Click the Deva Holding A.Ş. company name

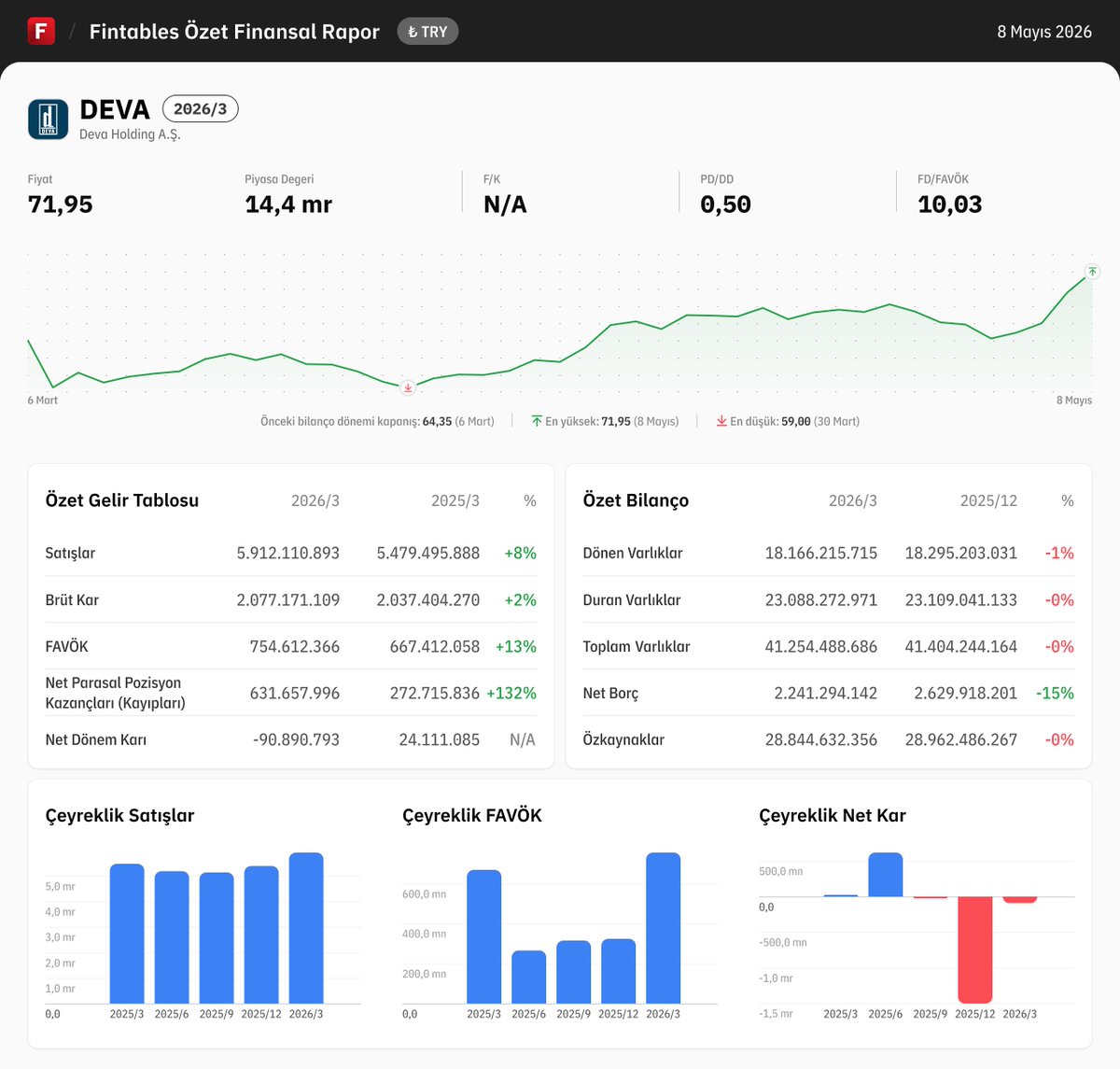click(130, 134)
